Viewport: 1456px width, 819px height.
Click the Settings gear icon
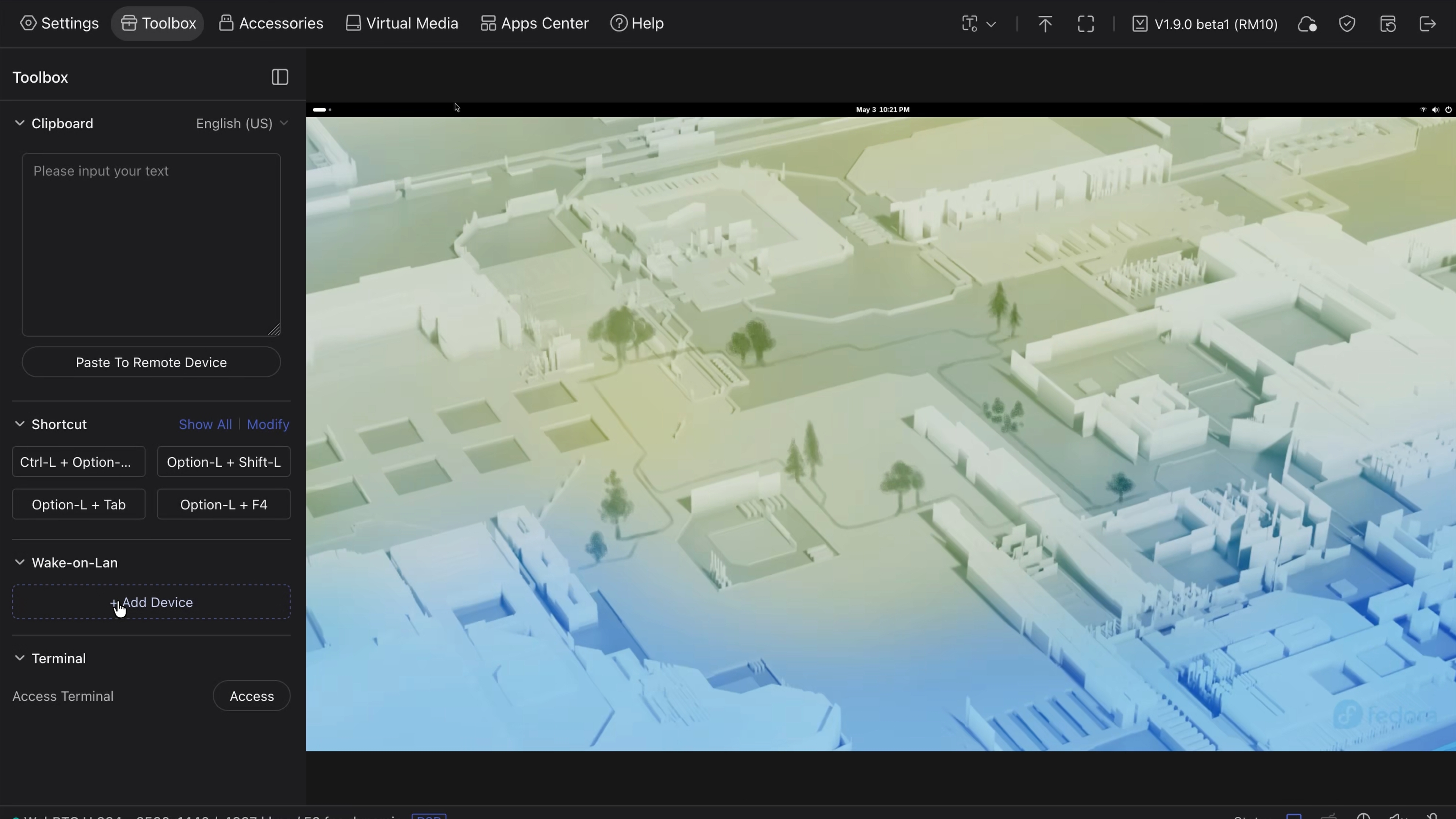point(28,23)
